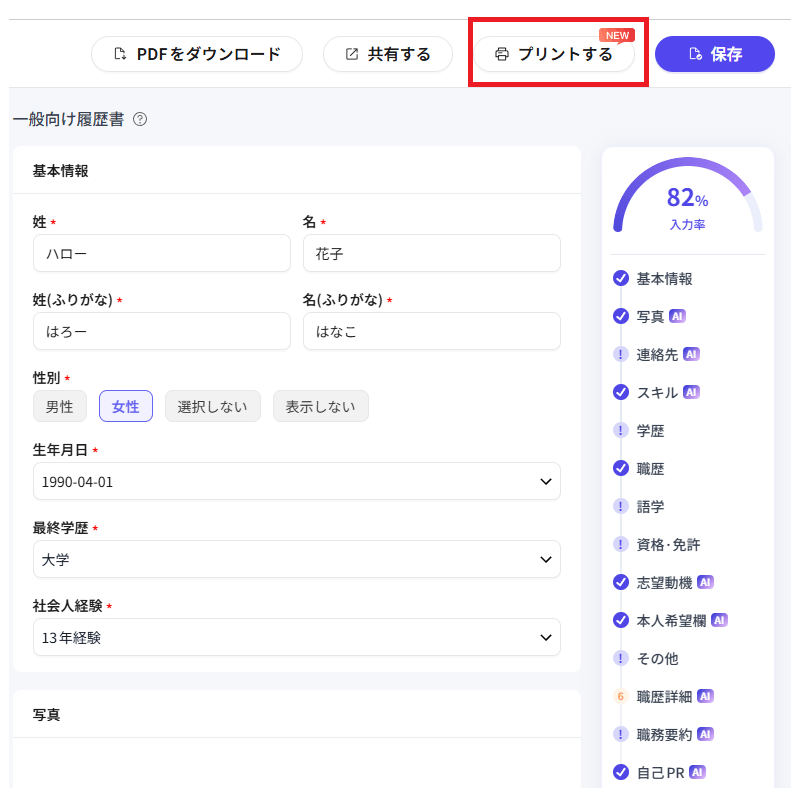Click the AI badge next to 写真
The height and width of the screenshot is (797, 804).
tap(677, 316)
